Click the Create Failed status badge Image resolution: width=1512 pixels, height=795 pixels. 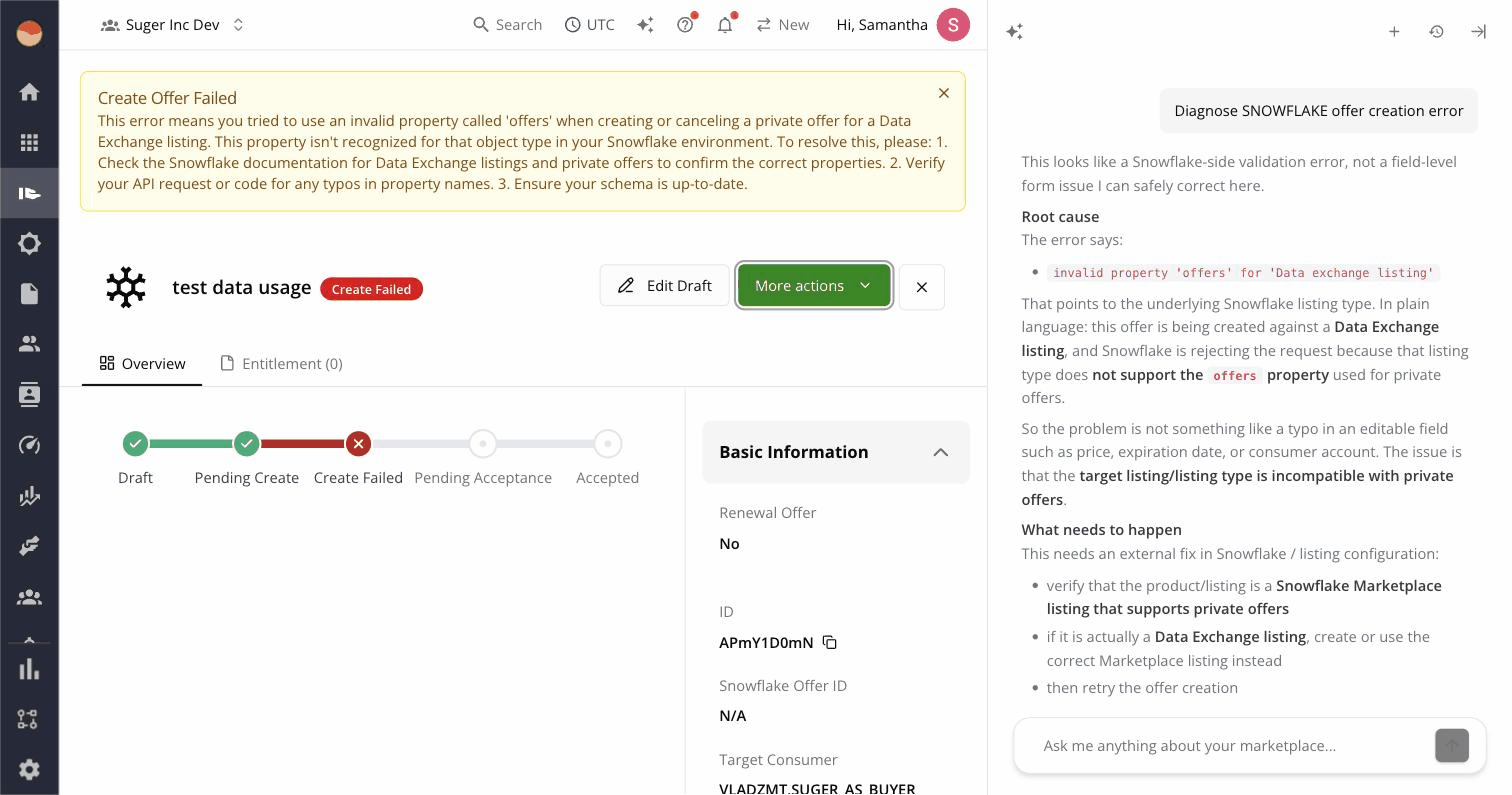tap(371, 289)
